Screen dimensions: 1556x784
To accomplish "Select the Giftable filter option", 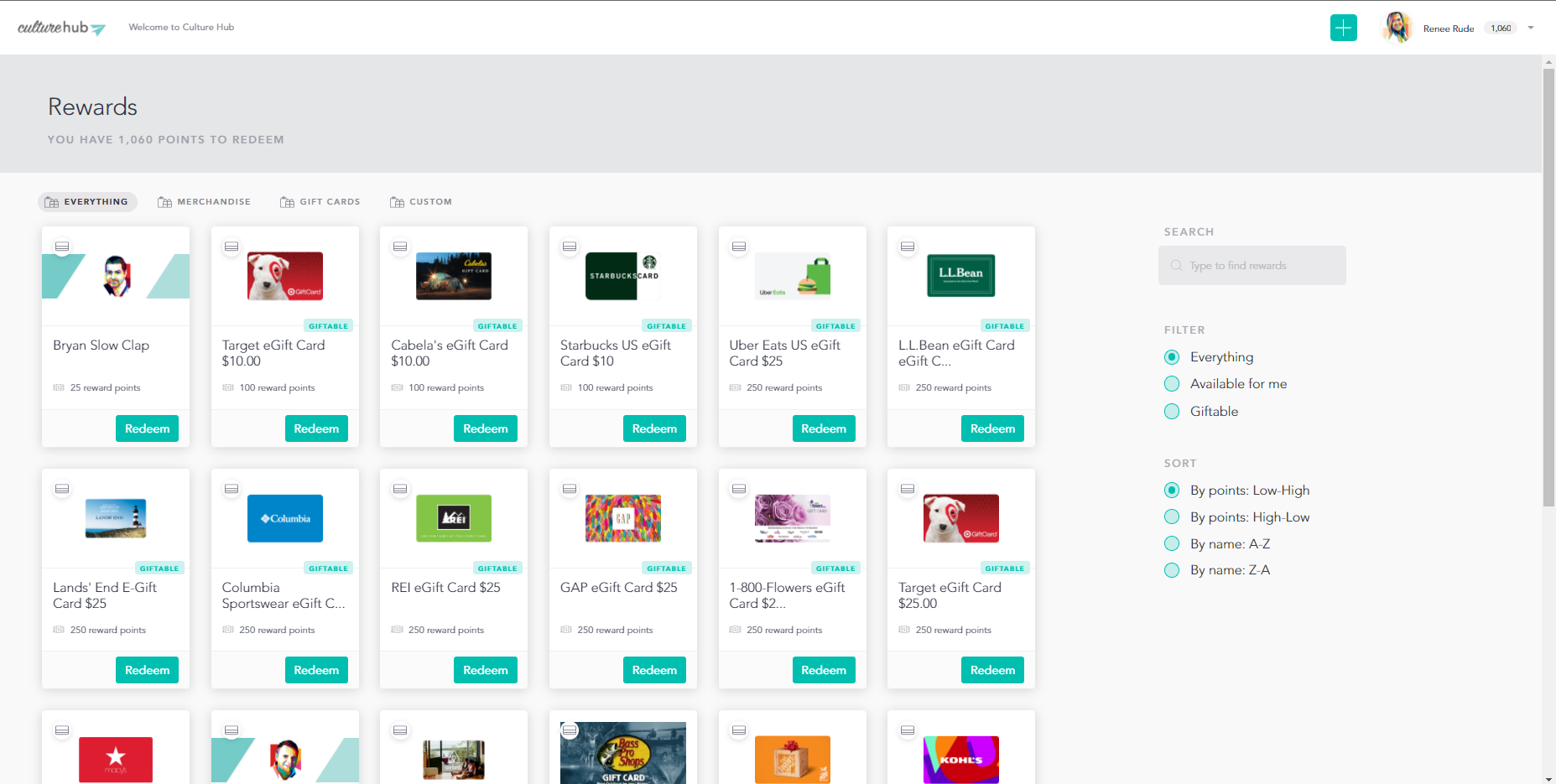I will click(1201, 411).
